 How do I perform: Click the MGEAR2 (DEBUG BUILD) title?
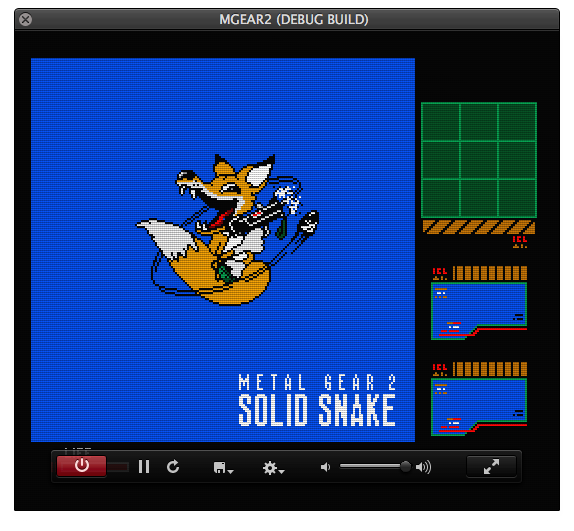click(x=294, y=19)
